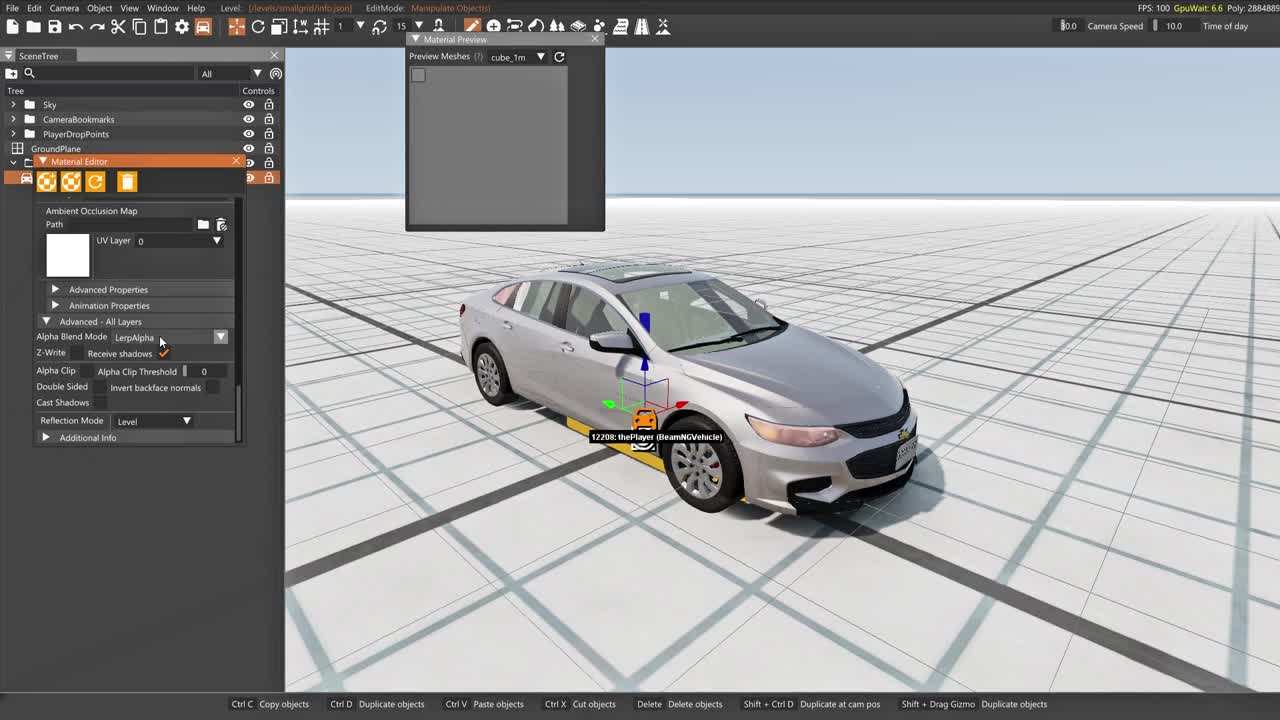Open the Window menu
The image size is (1280, 720).
(162, 8)
